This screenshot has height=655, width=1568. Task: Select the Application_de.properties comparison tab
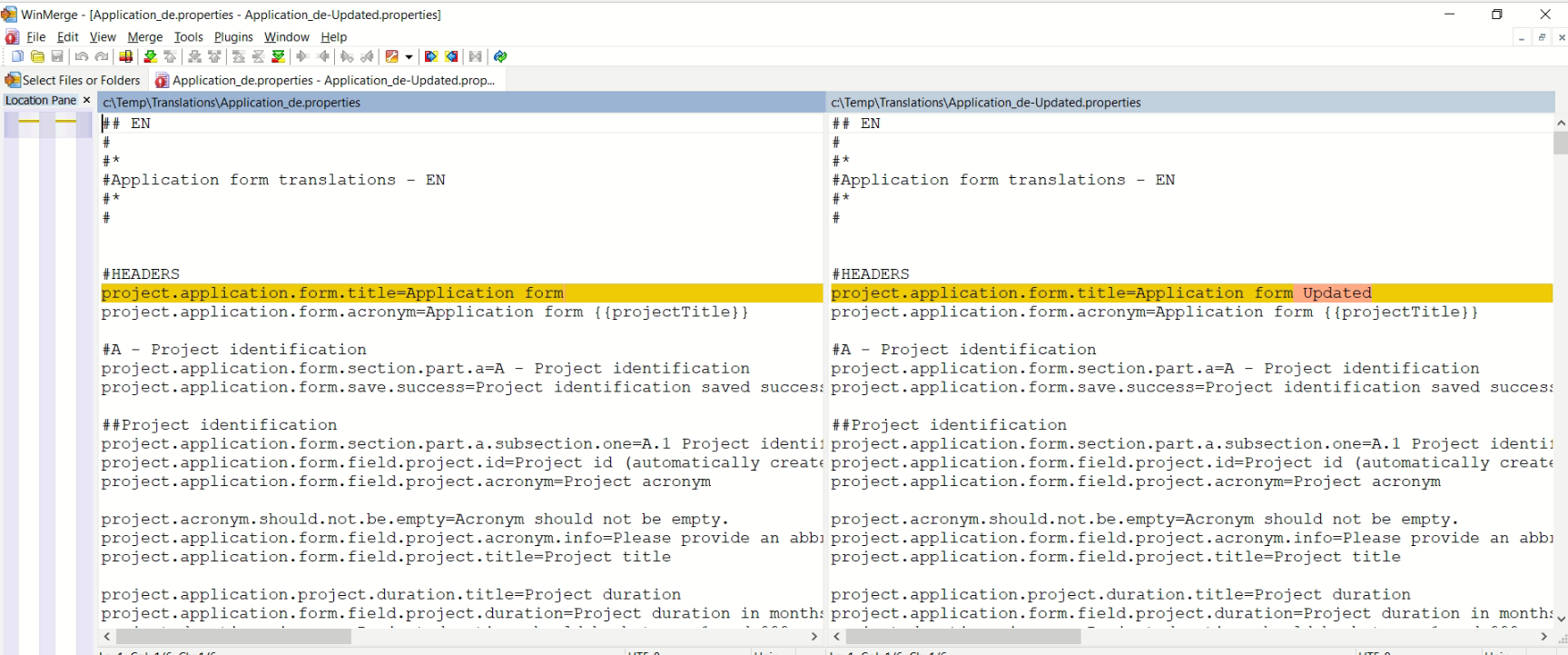(x=325, y=80)
